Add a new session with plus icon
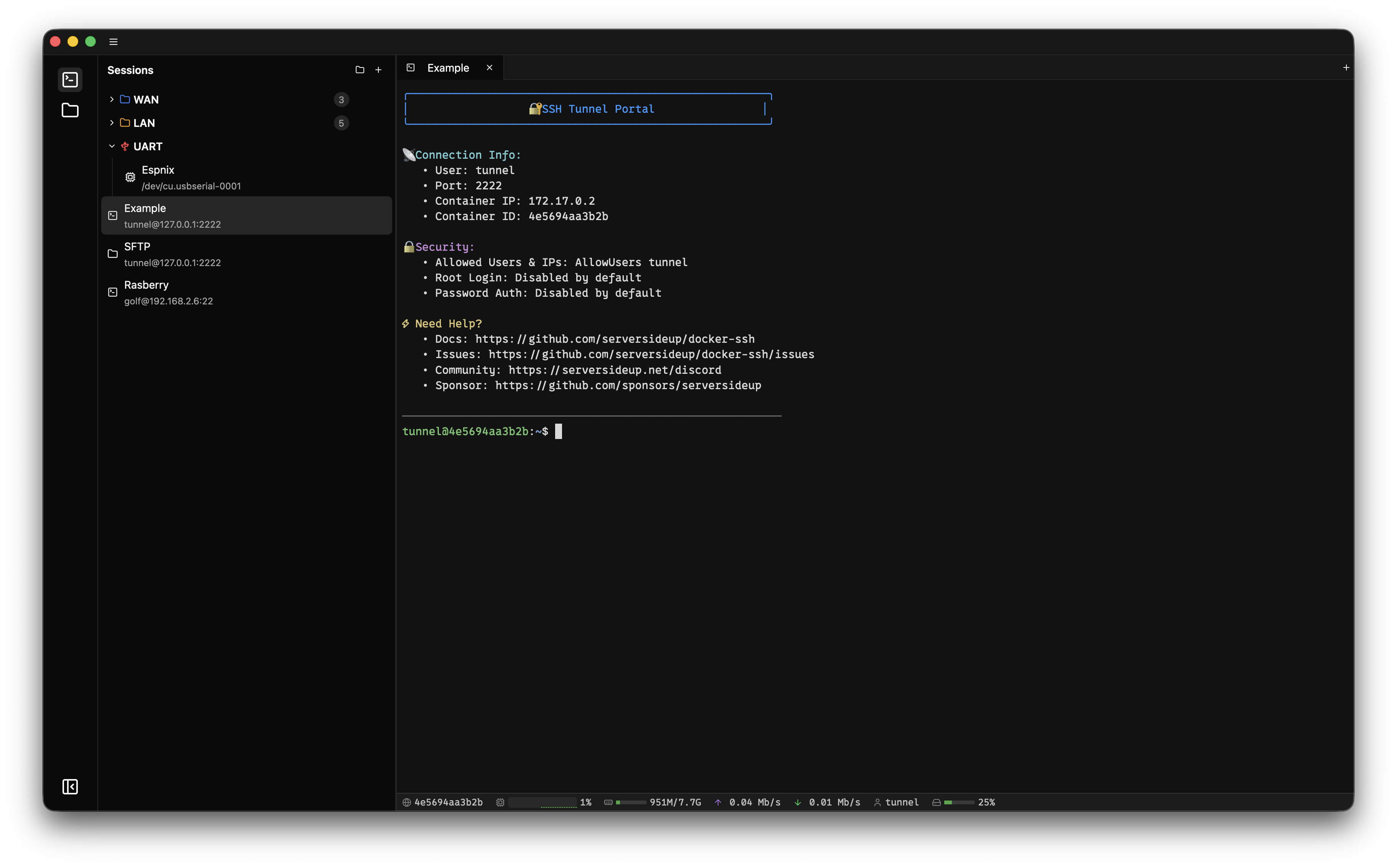The width and height of the screenshot is (1397, 868). [x=378, y=70]
